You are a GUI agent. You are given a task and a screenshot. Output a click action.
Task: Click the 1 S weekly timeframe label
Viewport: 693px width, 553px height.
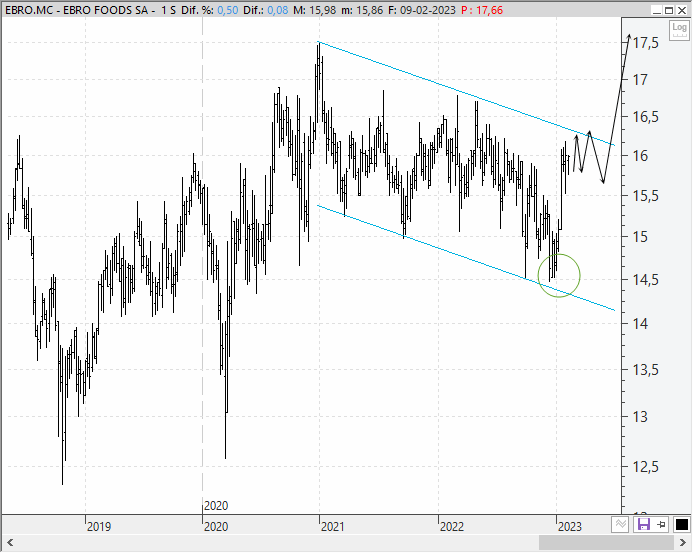(168, 10)
